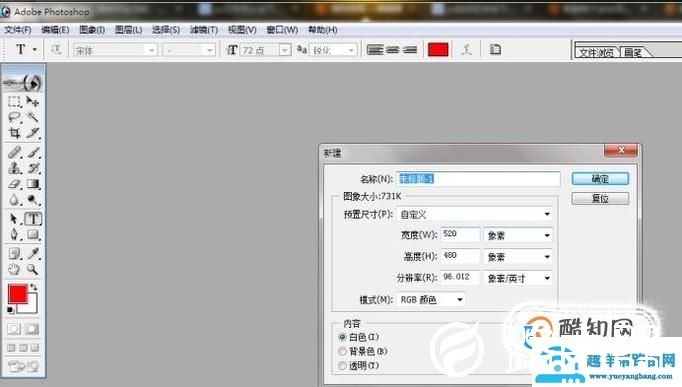
Task: Open the 图层(L) menu
Action: pyautogui.click(x=128, y=30)
